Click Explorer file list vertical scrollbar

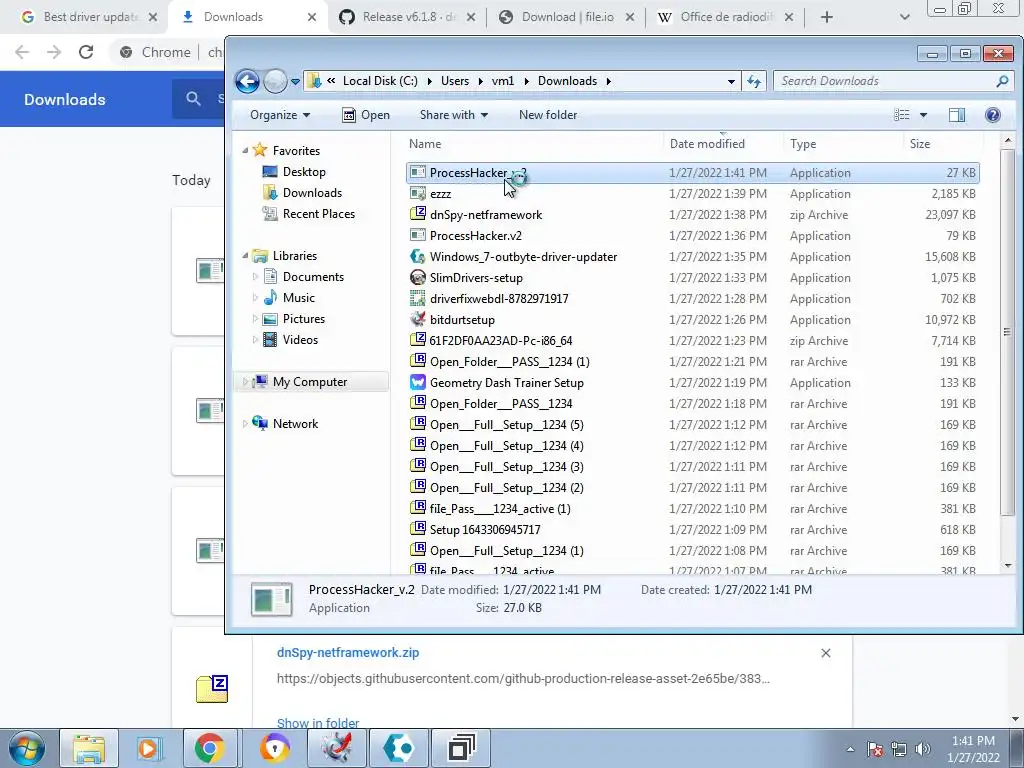click(x=1008, y=333)
